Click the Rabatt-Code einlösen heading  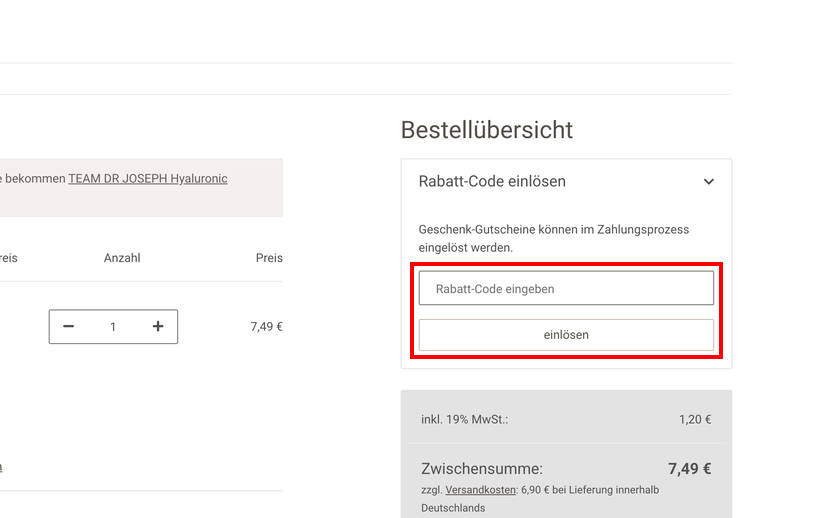point(492,181)
